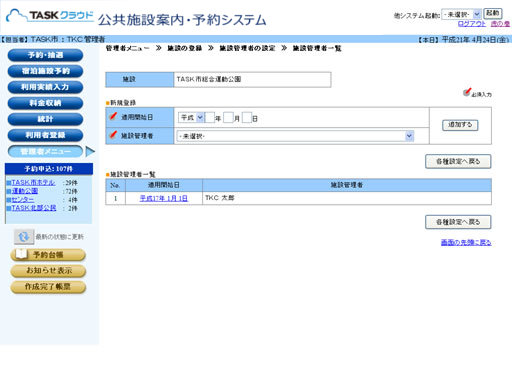Expand the 他システム起動 dropdown

(461, 14)
